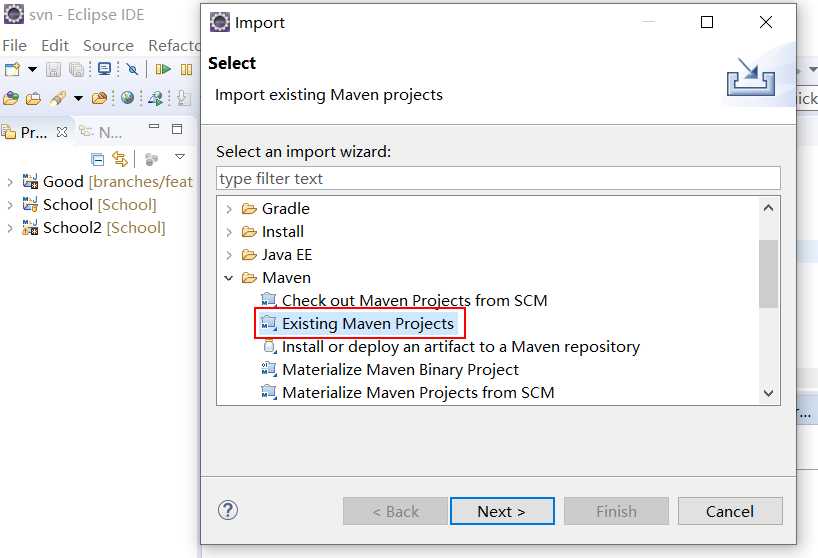Click the wizard list scroll down arrow

coord(768,393)
